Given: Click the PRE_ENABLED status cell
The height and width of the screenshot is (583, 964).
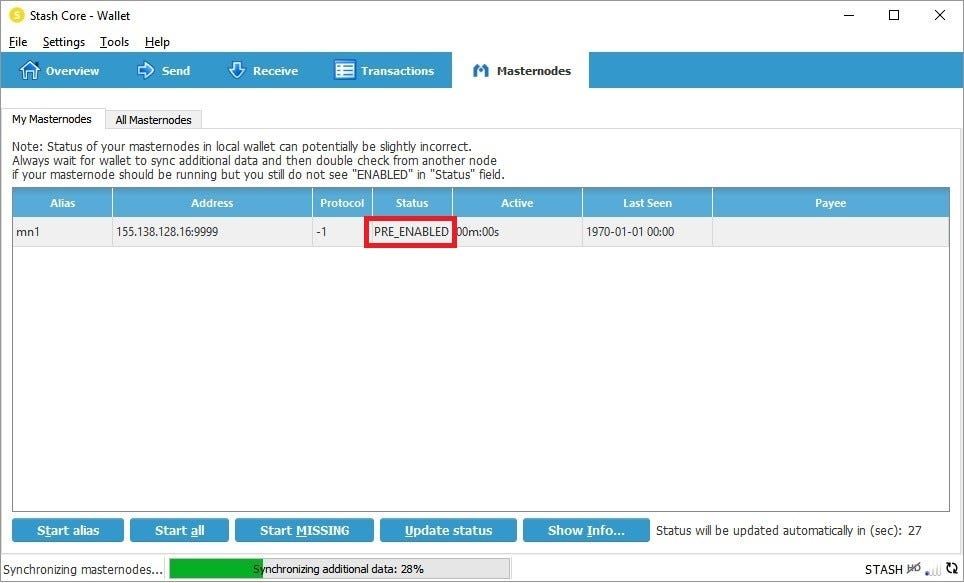Looking at the screenshot, I should (411, 232).
